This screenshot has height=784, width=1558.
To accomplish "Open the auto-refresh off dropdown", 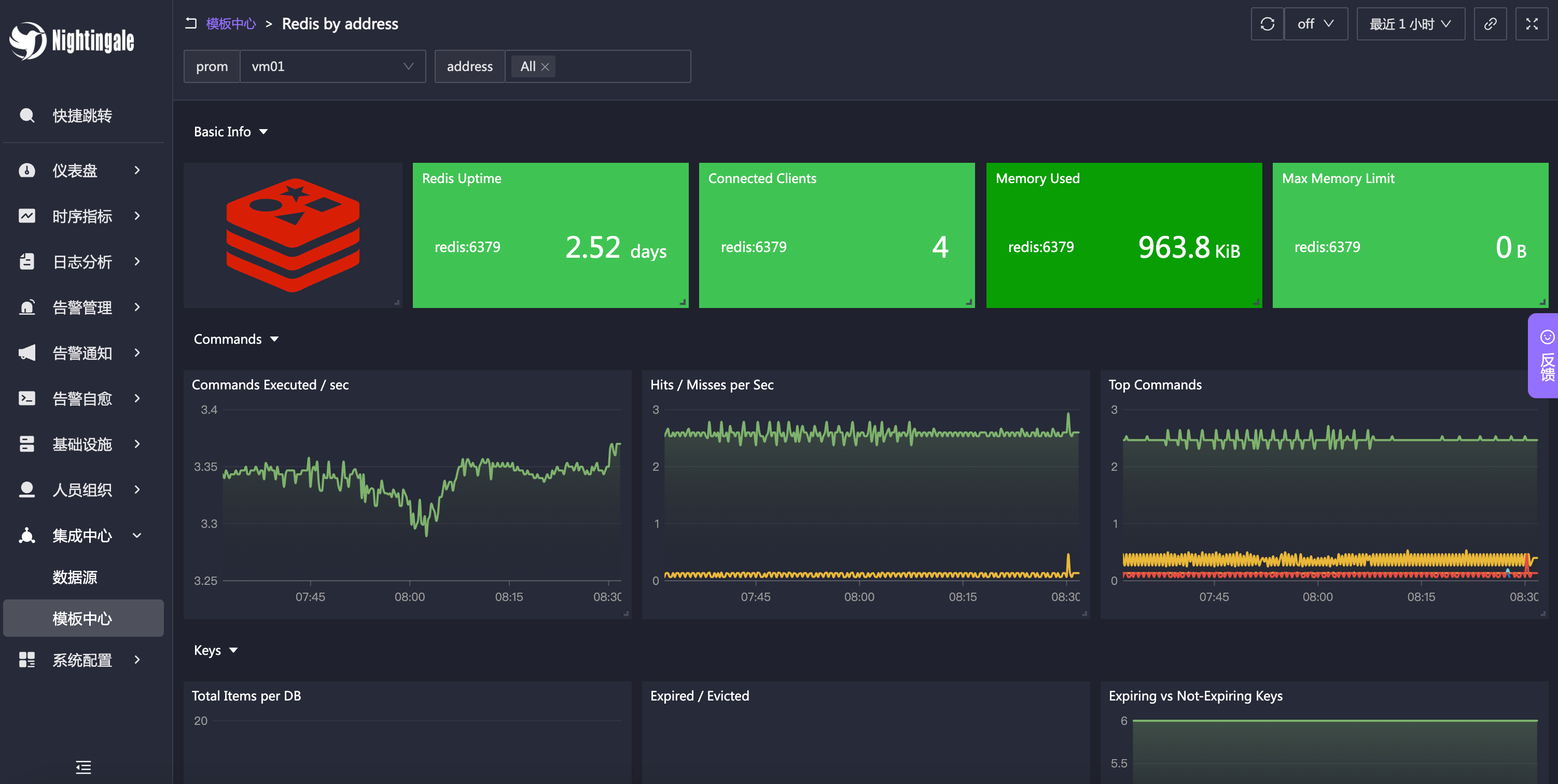I will click(x=1315, y=24).
